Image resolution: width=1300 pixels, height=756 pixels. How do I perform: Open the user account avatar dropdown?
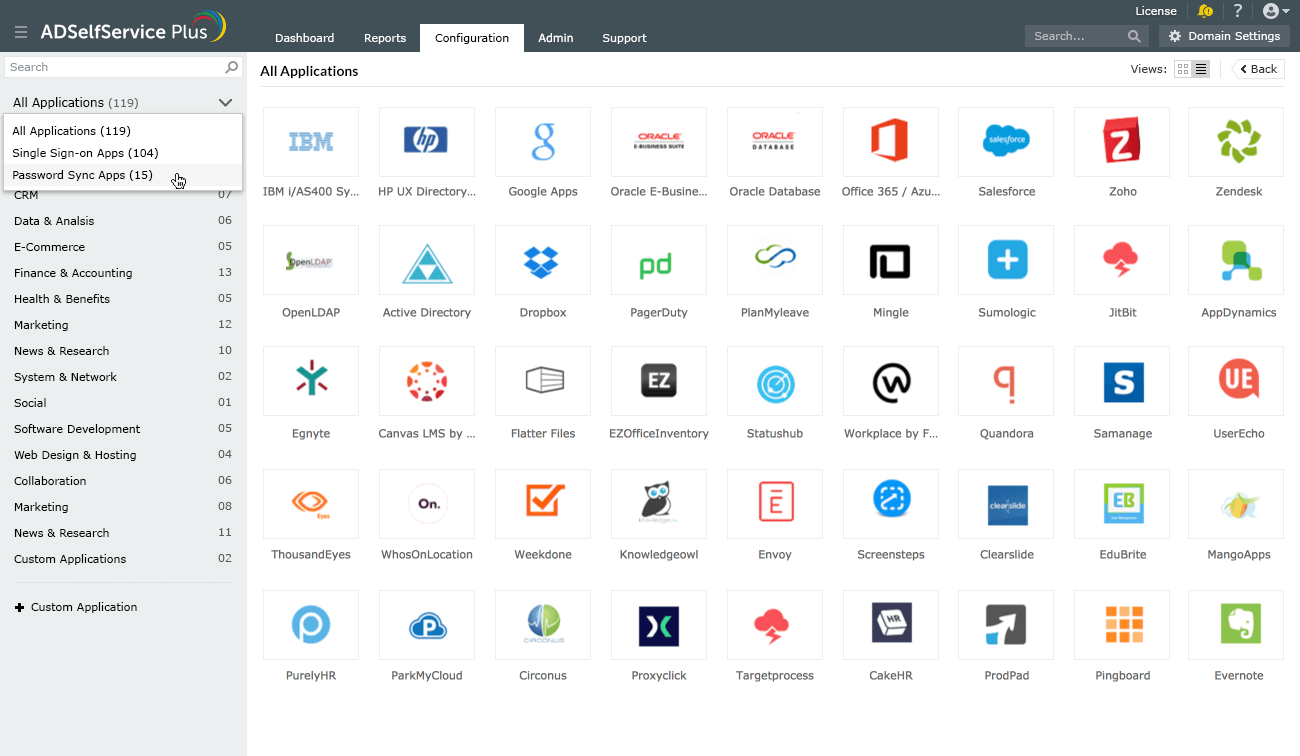pos(1276,11)
